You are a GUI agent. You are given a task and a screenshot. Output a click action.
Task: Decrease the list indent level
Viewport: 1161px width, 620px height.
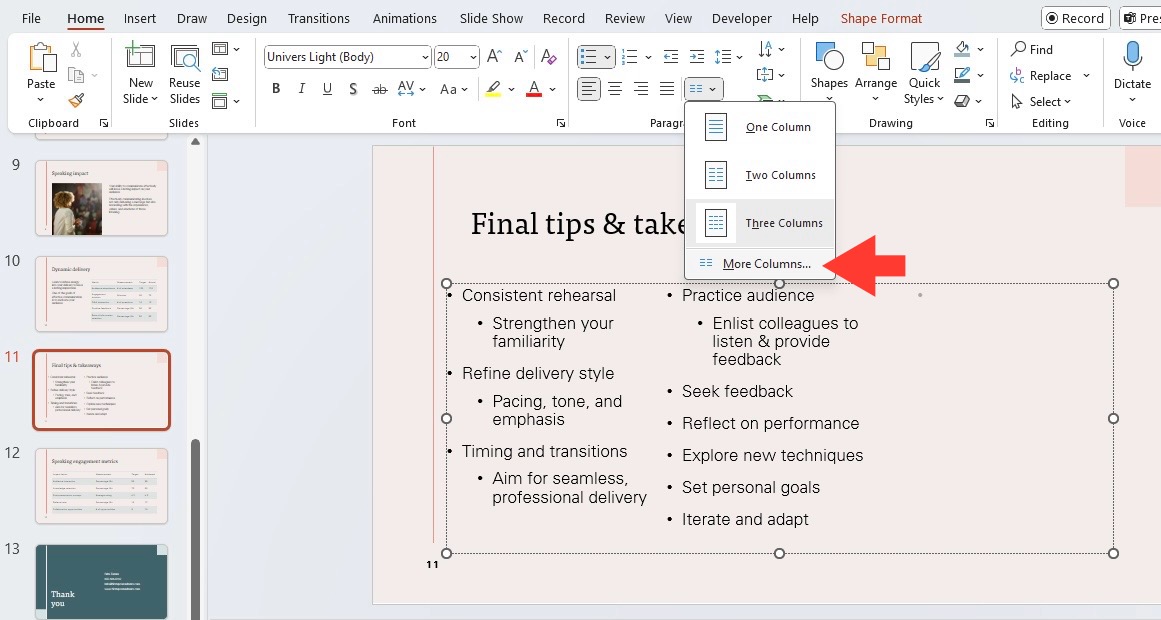pyautogui.click(x=671, y=56)
